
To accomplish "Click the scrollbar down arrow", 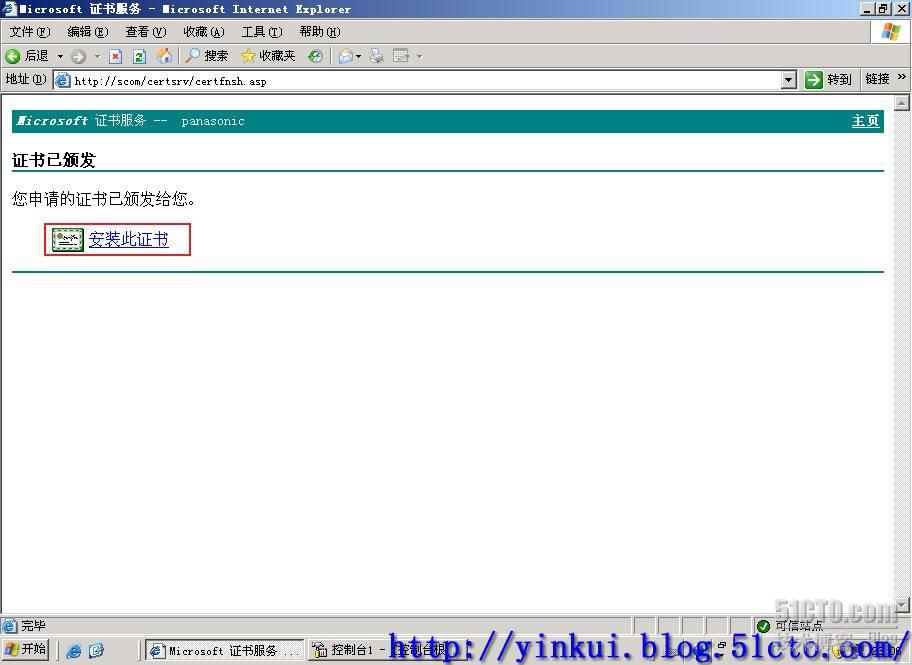I will pyautogui.click(x=902, y=605).
